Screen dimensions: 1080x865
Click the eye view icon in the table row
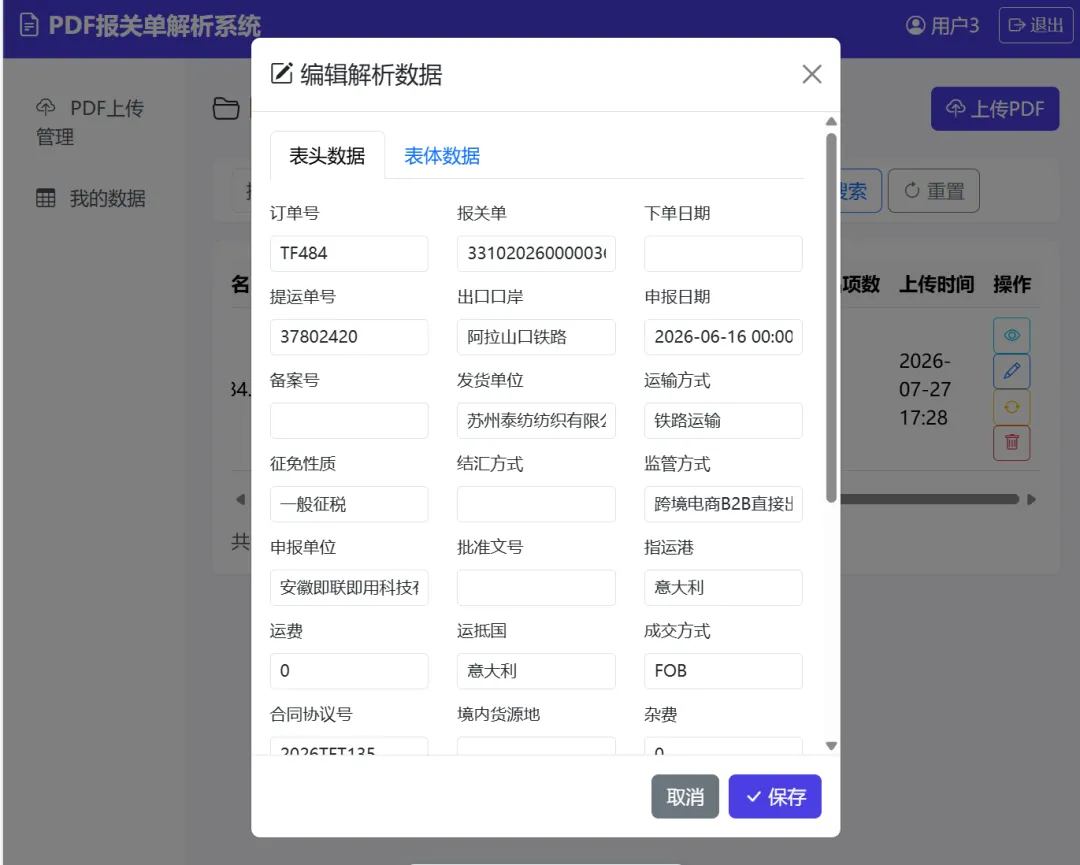point(1011,335)
